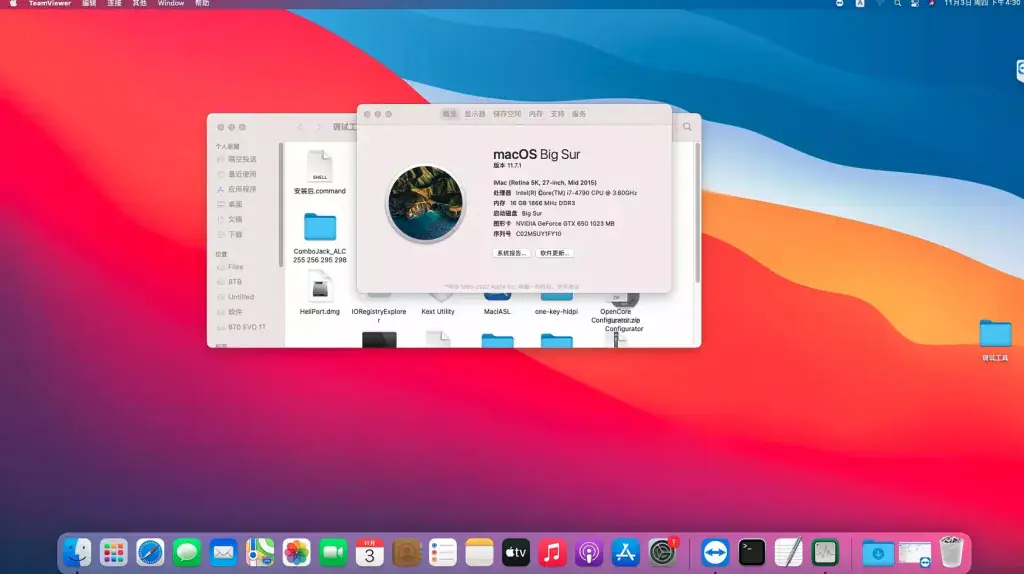The image size is (1024, 574).
Task: Open TextEdit in the Dock
Action: coord(788,552)
